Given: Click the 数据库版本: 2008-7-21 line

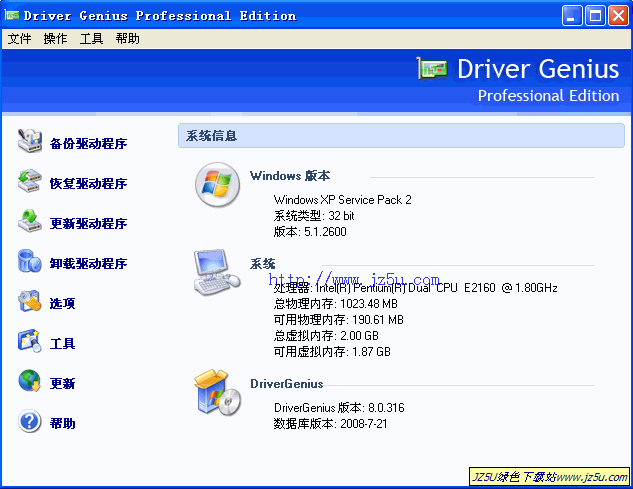Looking at the screenshot, I should 330,424.
